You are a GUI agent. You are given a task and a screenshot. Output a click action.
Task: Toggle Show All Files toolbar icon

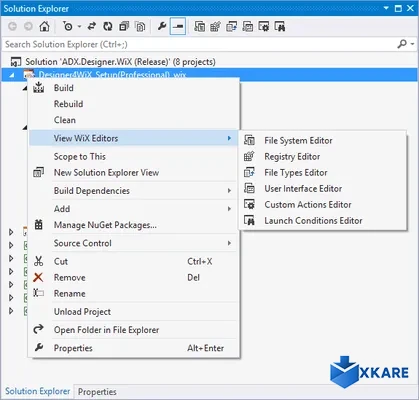(x=140, y=26)
